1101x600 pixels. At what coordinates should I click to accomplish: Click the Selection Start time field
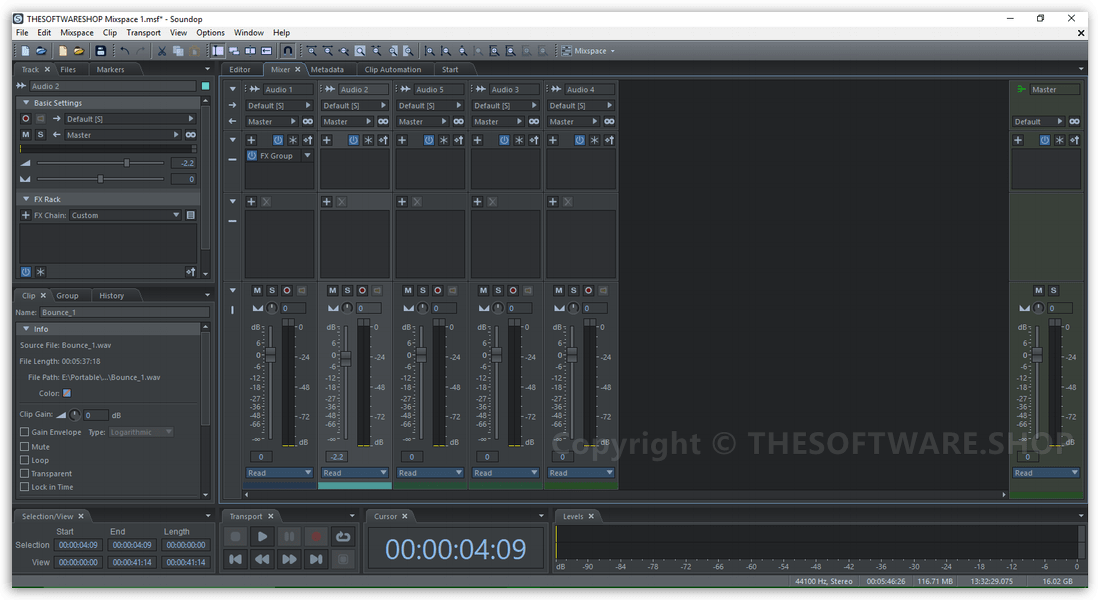(x=80, y=545)
